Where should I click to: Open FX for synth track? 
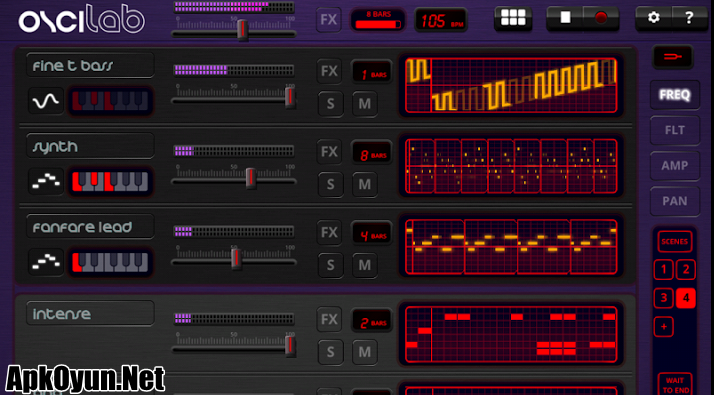click(329, 152)
